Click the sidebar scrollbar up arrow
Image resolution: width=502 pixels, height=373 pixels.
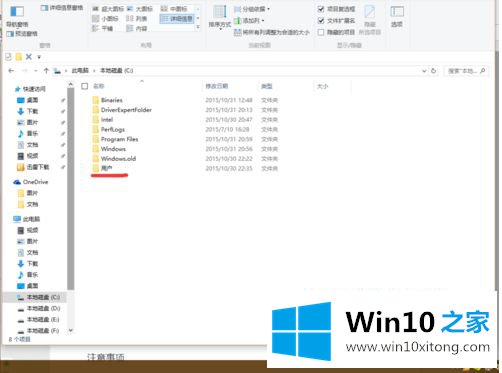(70, 85)
